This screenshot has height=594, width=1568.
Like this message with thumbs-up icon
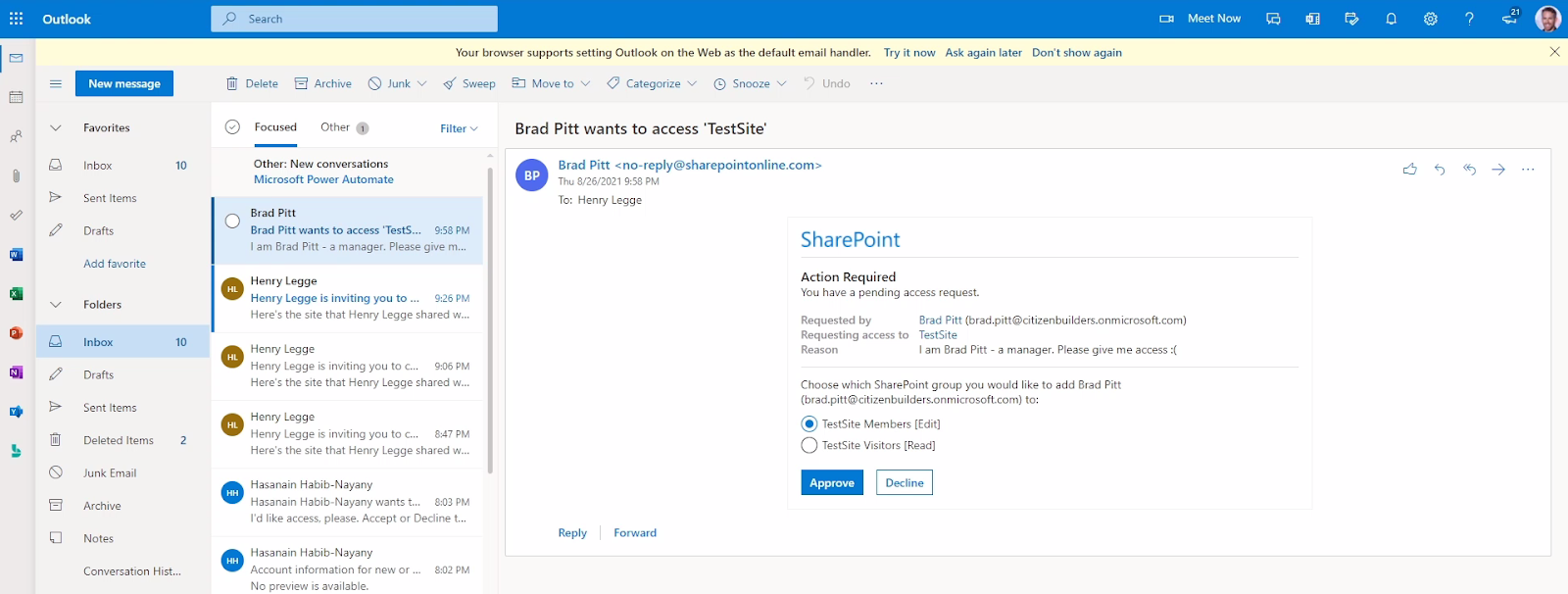pos(1410,170)
